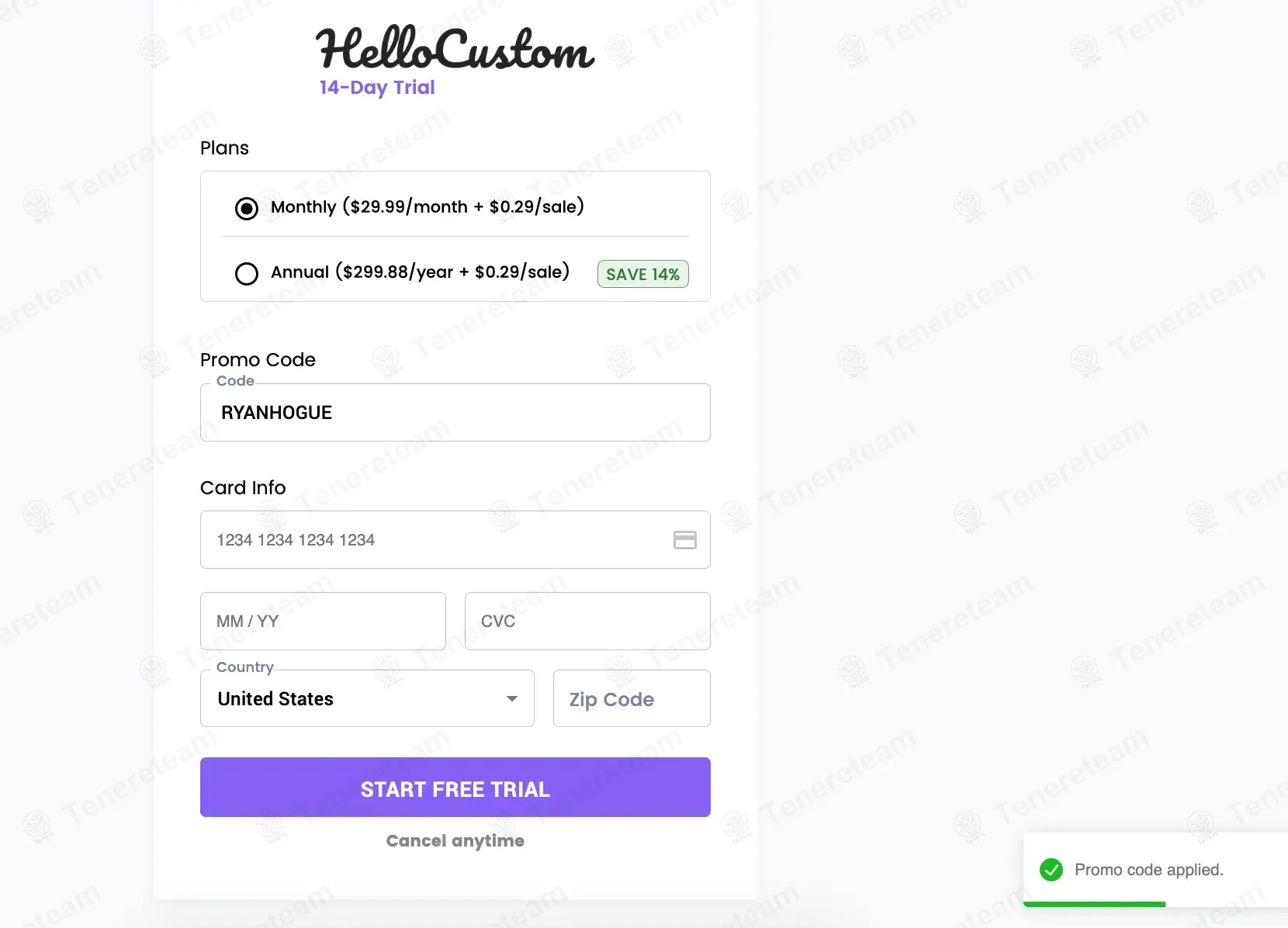Click the Annual $299.88/year plan label
Screen dimensions: 1288x928
(x=420, y=272)
